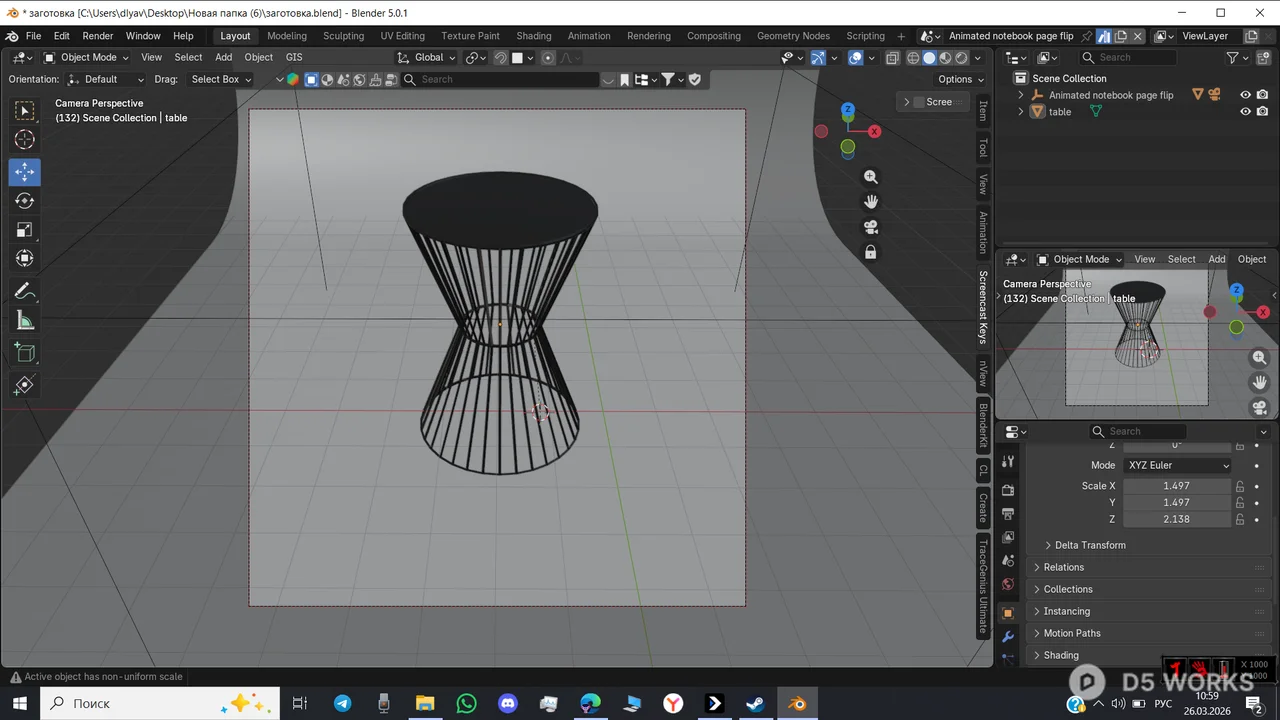Open the Modifiers wrench properties tab
Viewport: 1280px width, 720px height.
point(1008,636)
